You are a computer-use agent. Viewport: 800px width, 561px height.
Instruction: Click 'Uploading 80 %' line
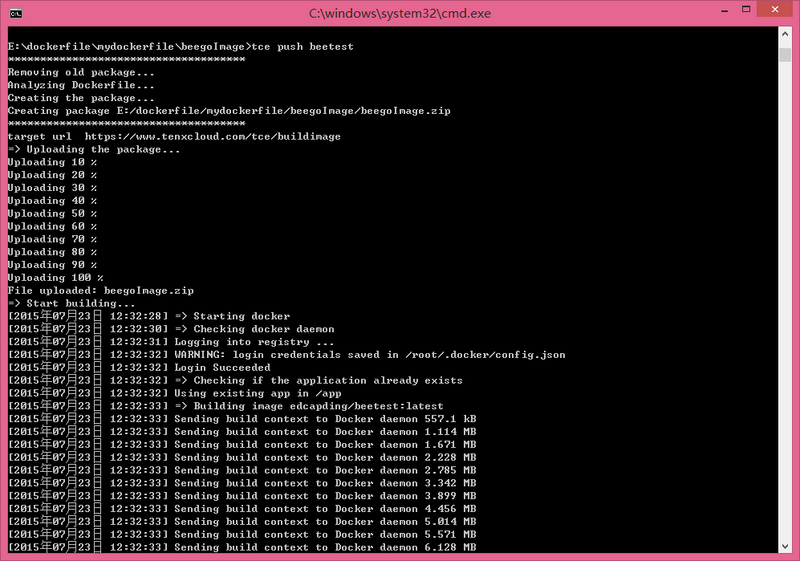52,252
